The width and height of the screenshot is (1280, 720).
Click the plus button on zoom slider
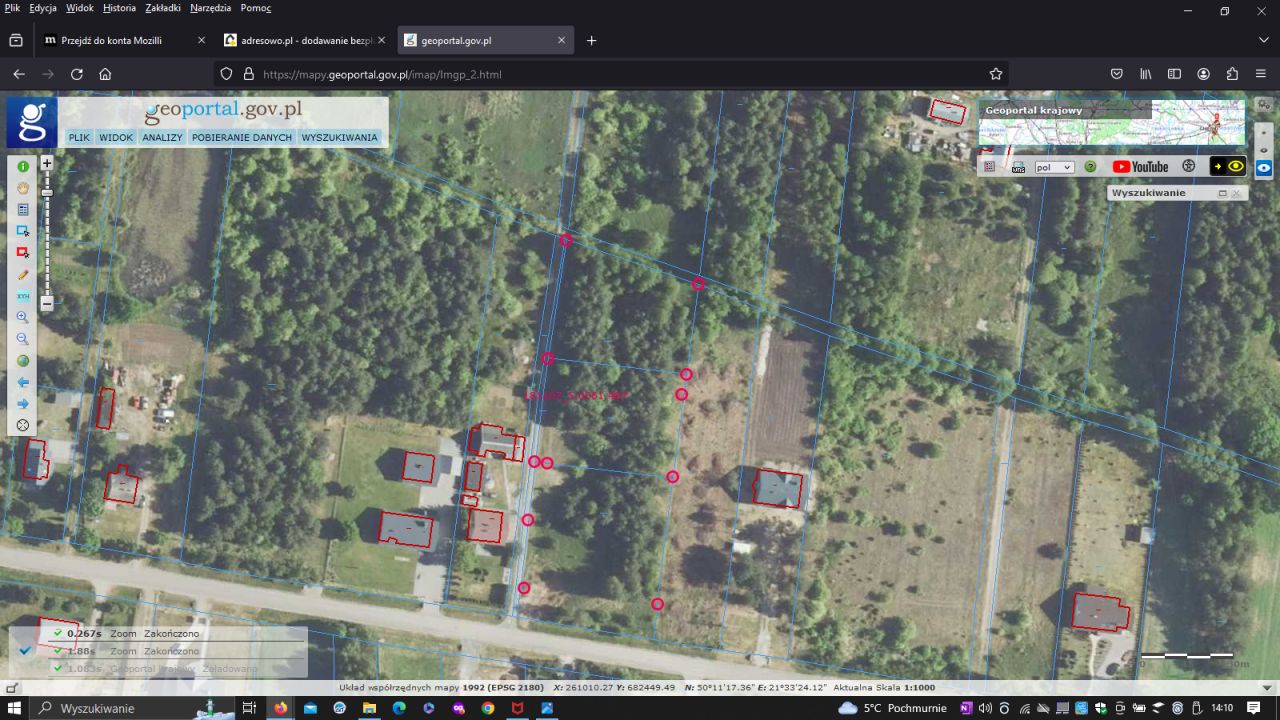(47, 163)
